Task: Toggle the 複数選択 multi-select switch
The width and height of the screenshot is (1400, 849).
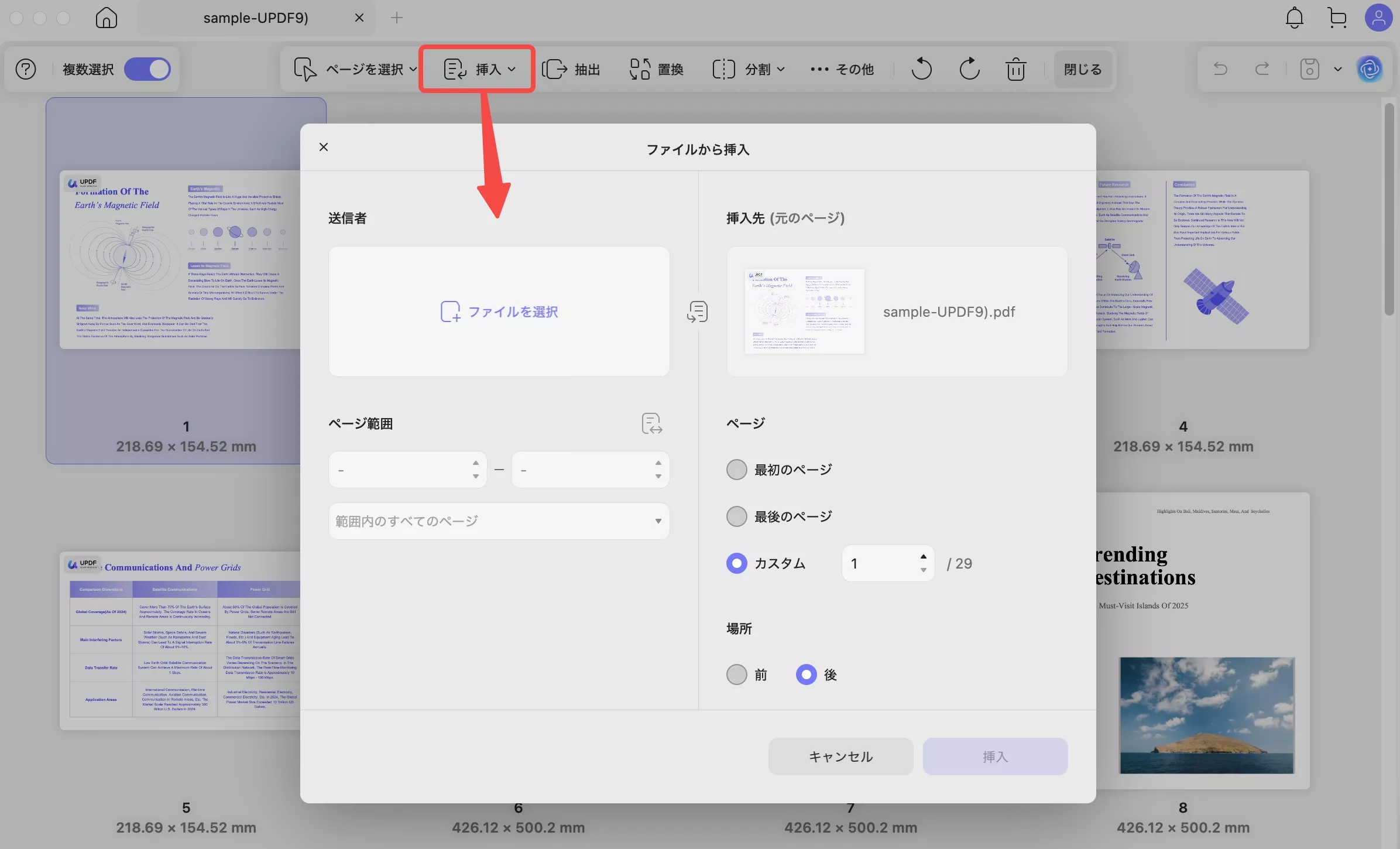Action: pos(147,69)
